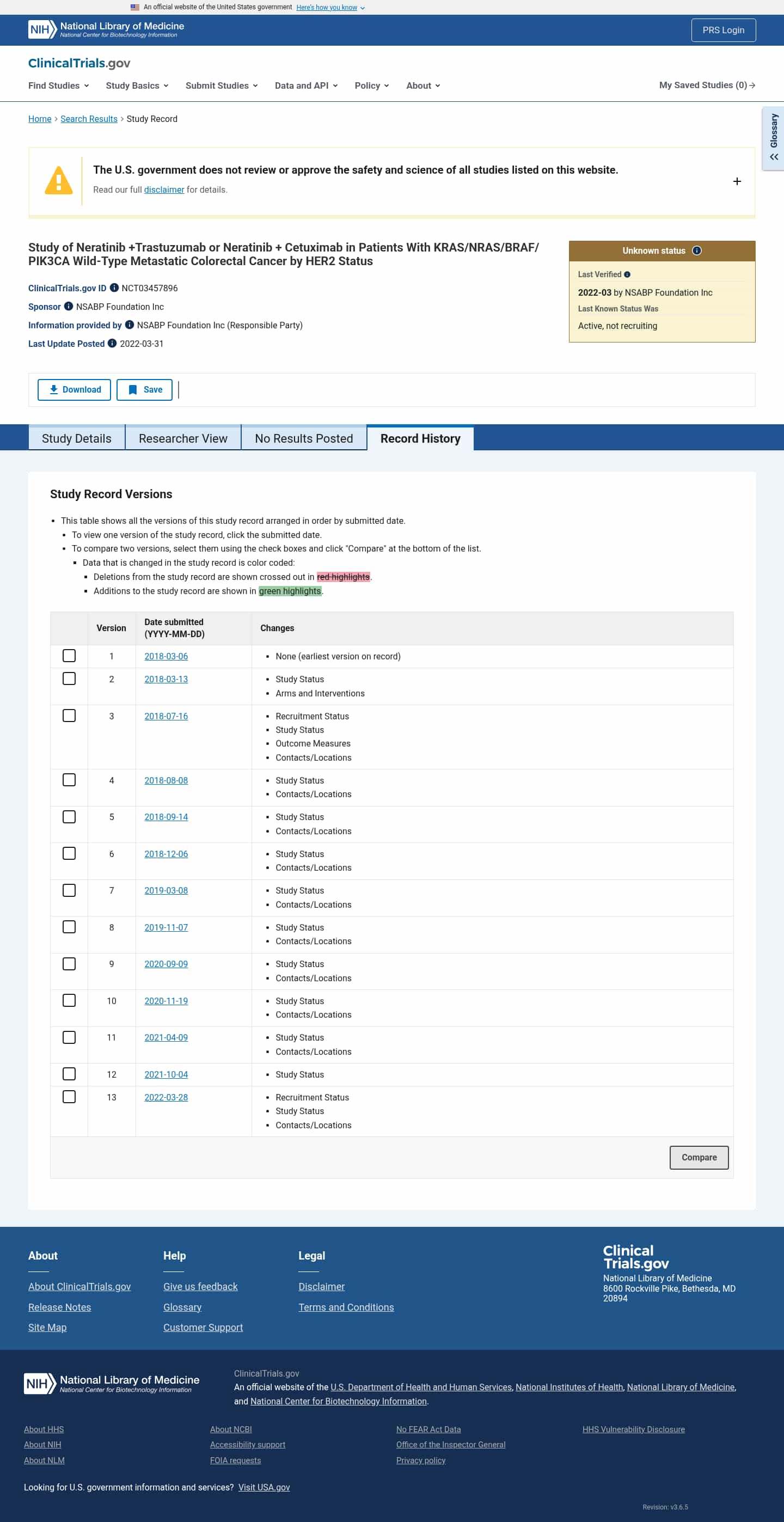784x1522 pixels.
Task: Expand the Submit Studies menu
Action: pyautogui.click(x=222, y=85)
